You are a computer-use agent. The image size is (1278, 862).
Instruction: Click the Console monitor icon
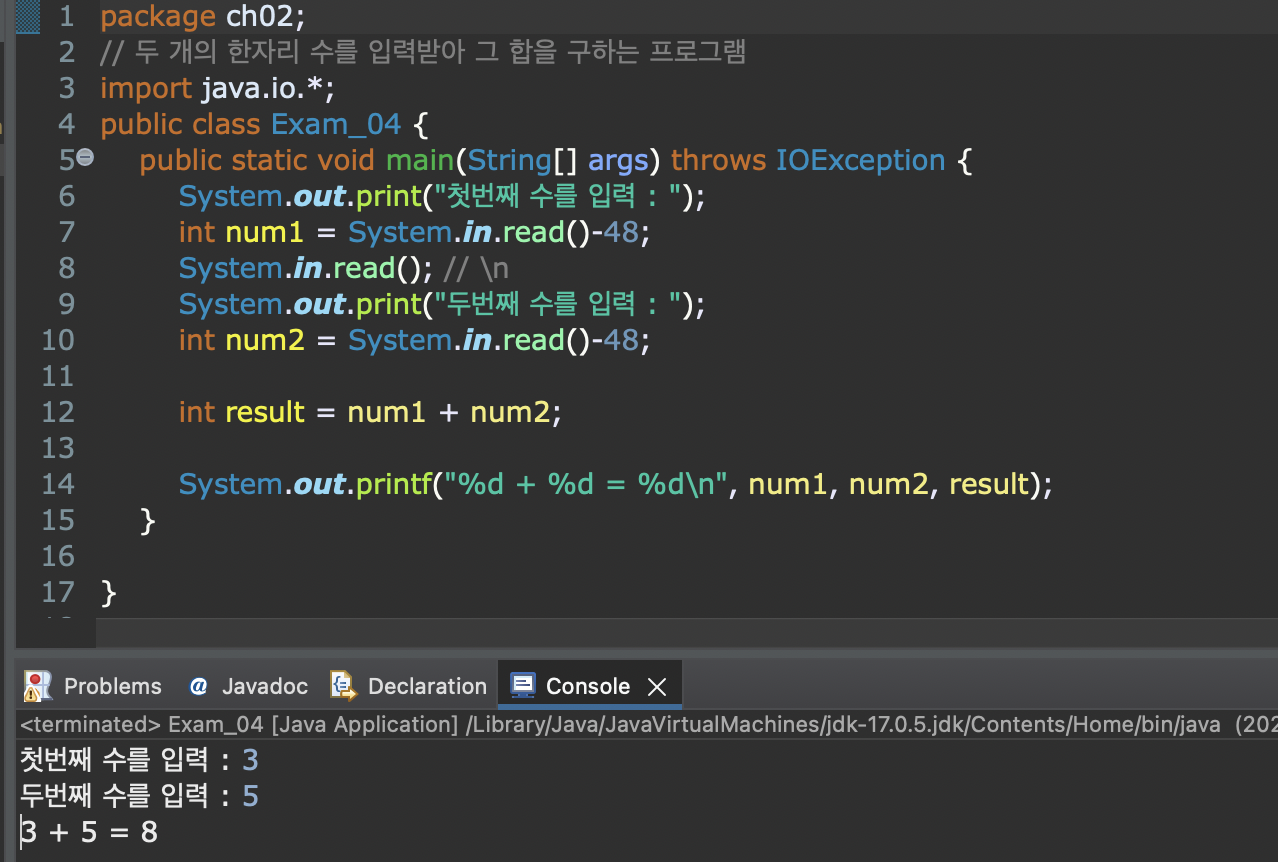tap(522, 686)
